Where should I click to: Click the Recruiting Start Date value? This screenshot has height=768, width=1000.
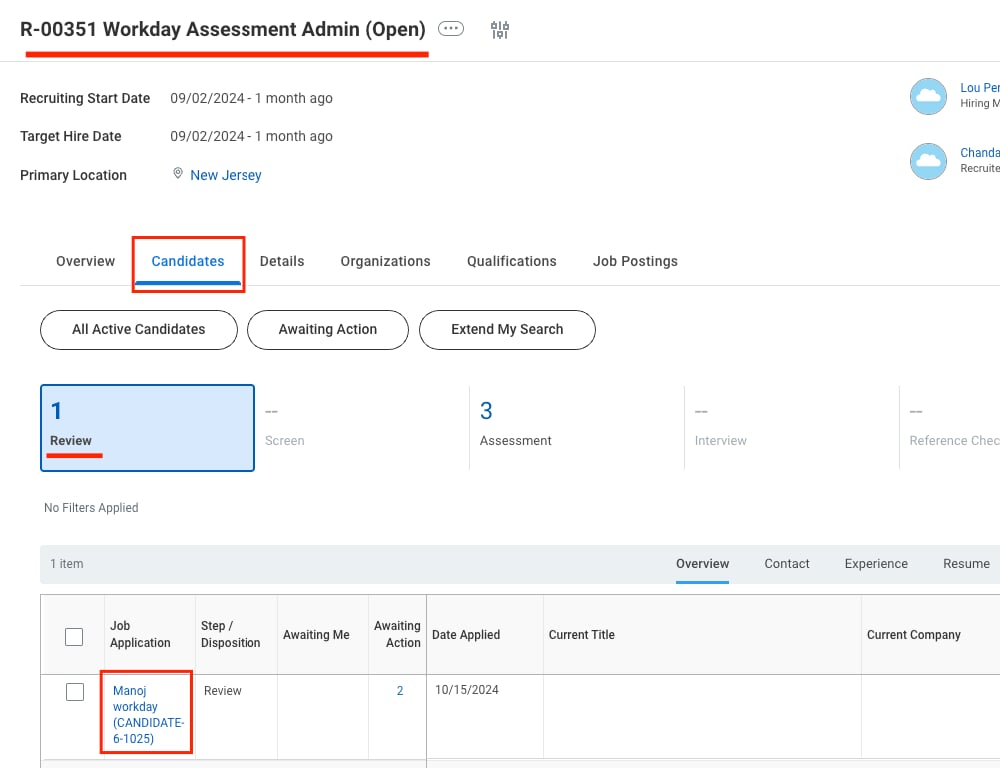click(x=251, y=98)
